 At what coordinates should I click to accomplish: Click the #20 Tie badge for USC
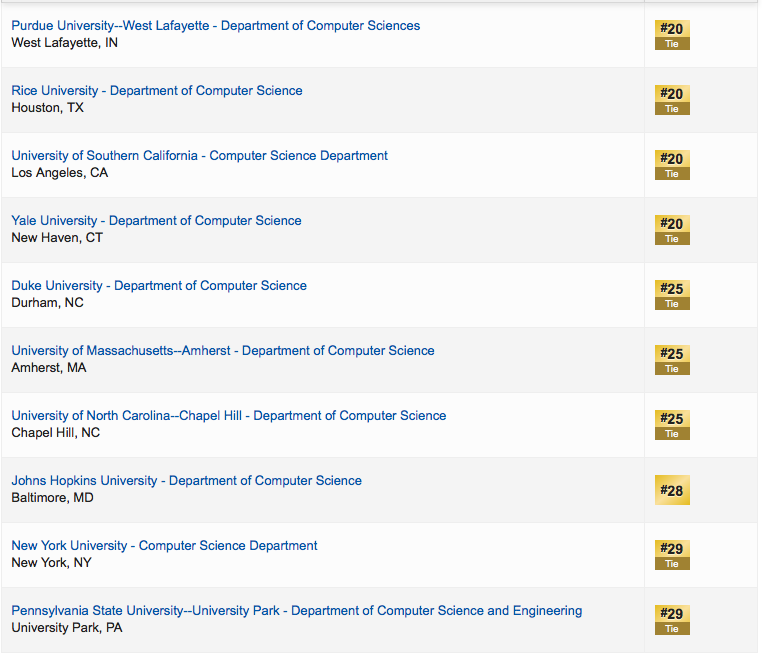[672, 165]
